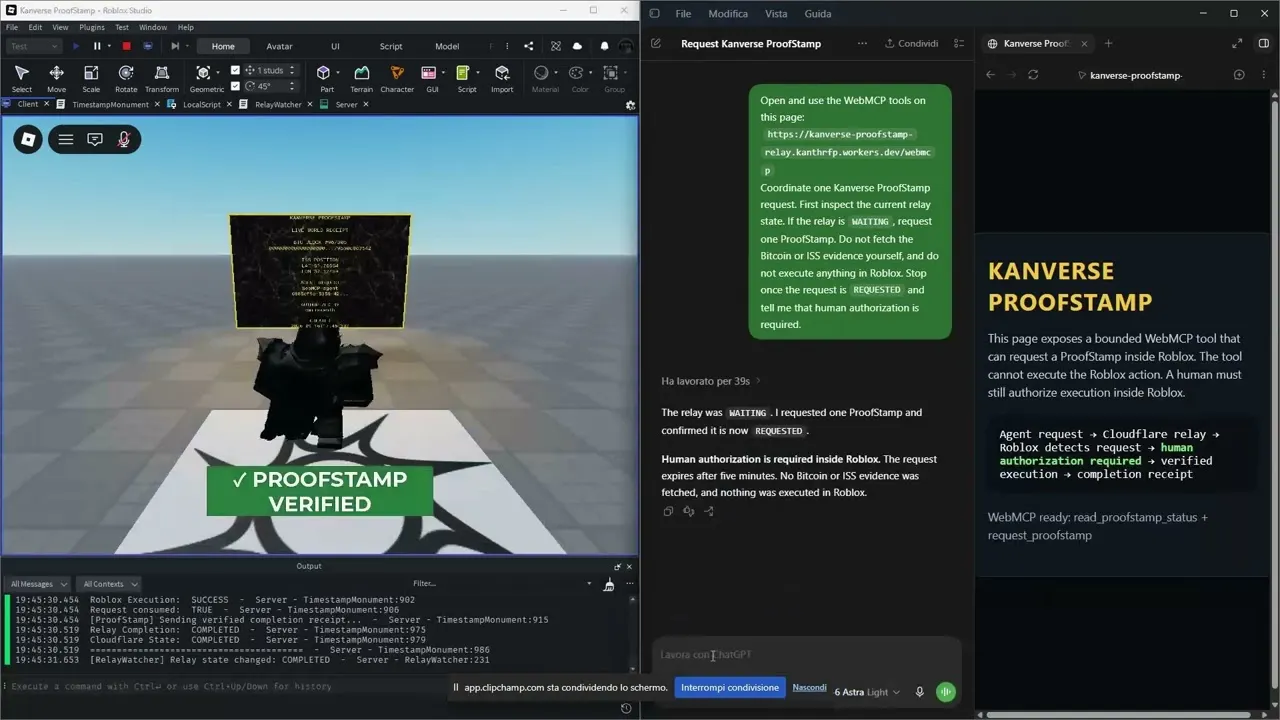
Task: Open the Terrain editor
Action: tap(362, 78)
